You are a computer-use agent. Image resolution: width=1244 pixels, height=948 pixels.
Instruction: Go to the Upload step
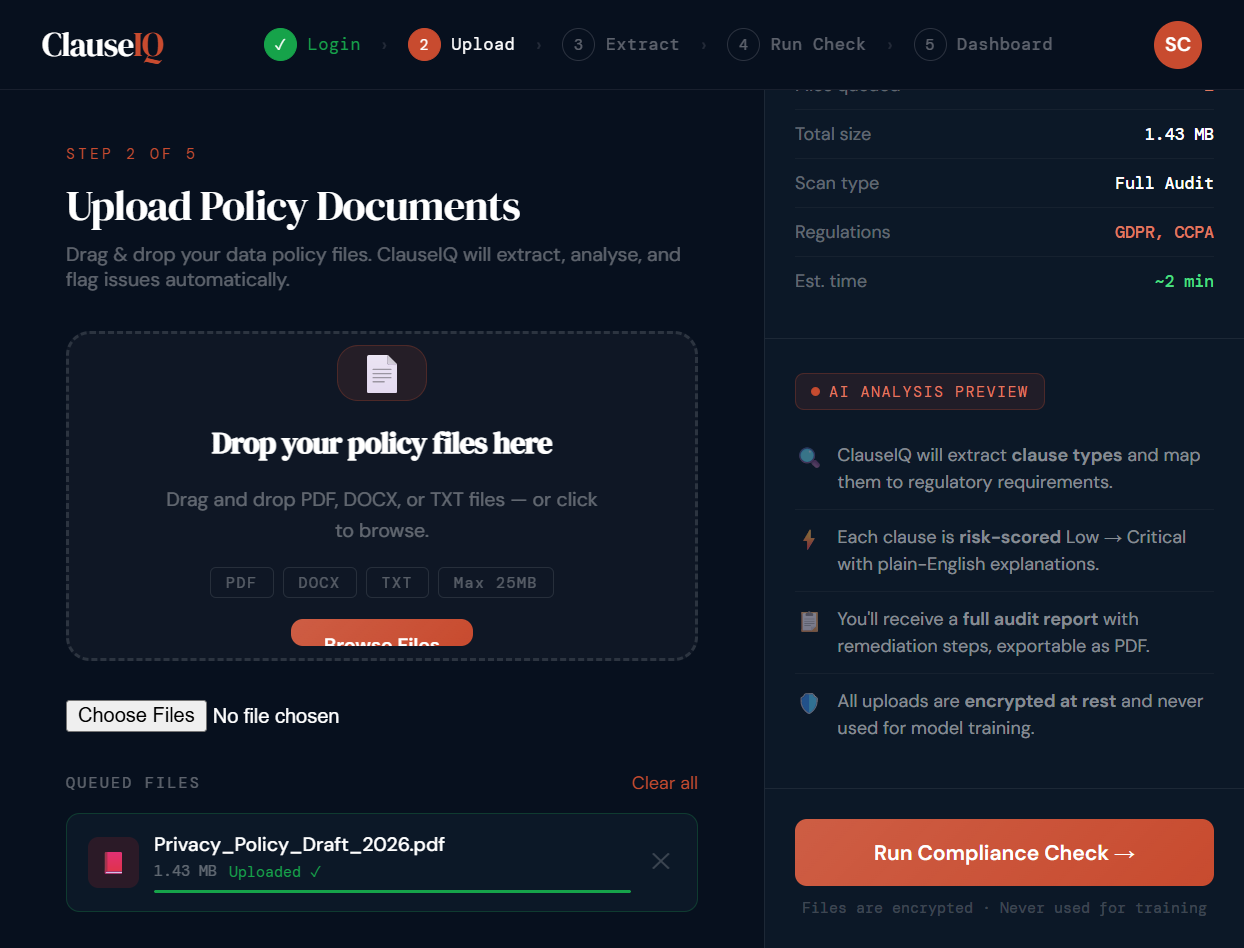(462, 45)
